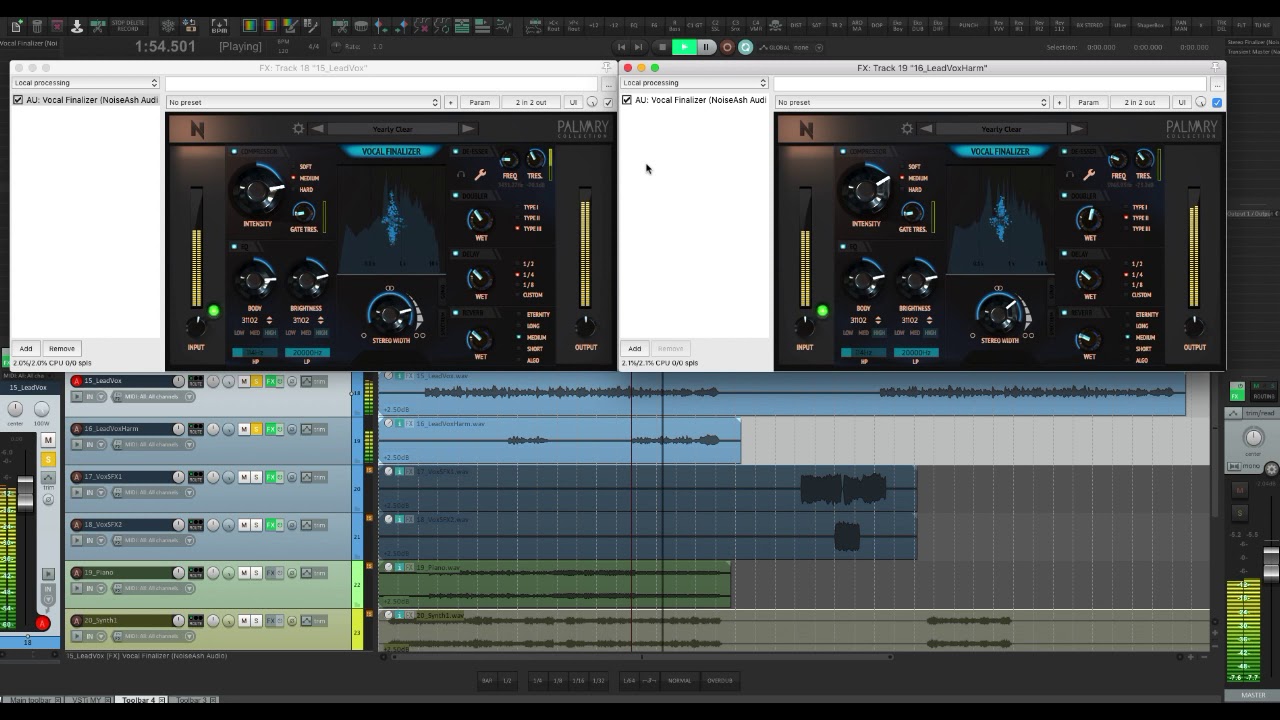
Task: Click the NoiseAsh N logo in LeadVox plugin
Action: click(x=198, y=130)
